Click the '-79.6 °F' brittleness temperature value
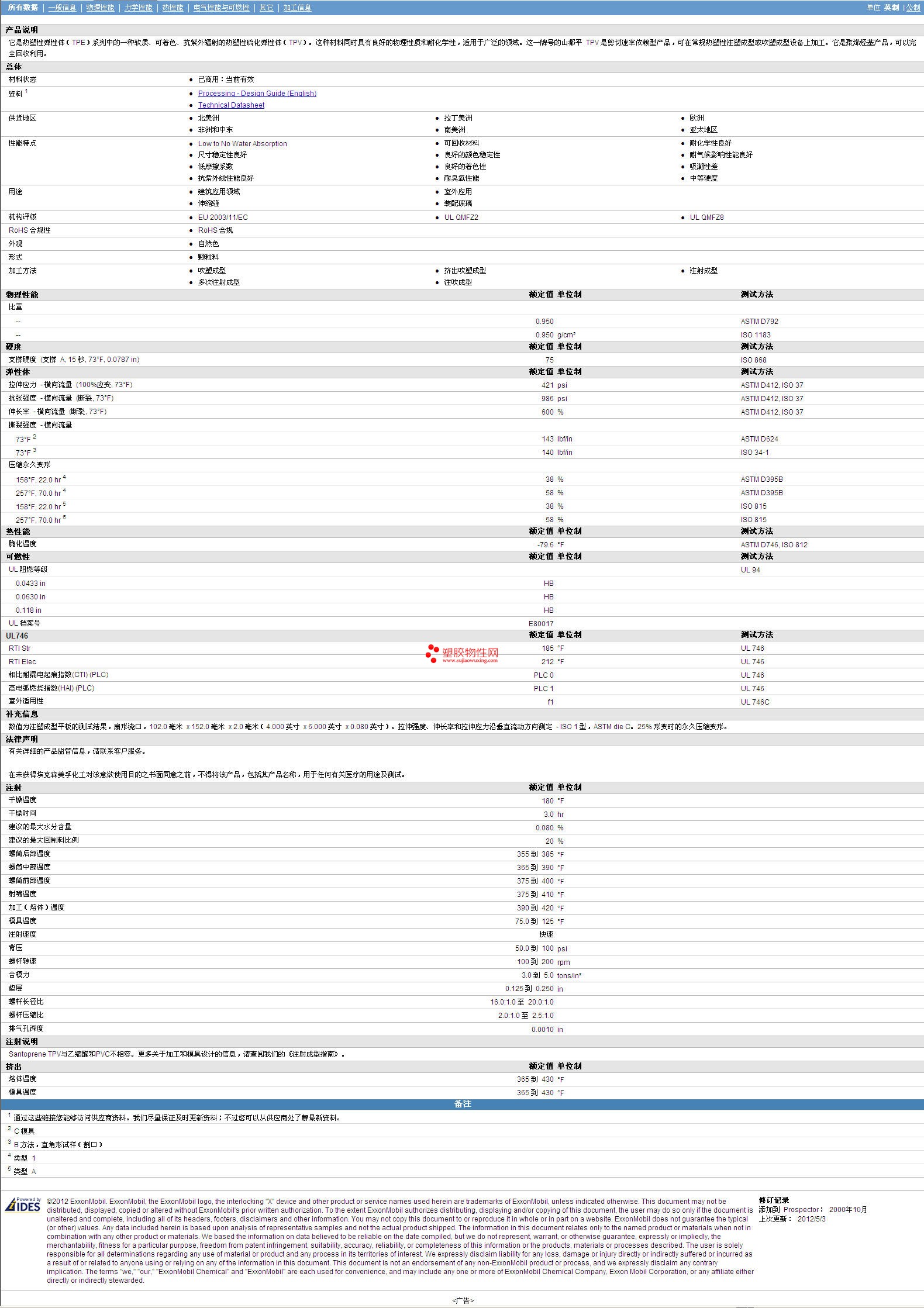 pyautogui.click(x=551, y=545)
